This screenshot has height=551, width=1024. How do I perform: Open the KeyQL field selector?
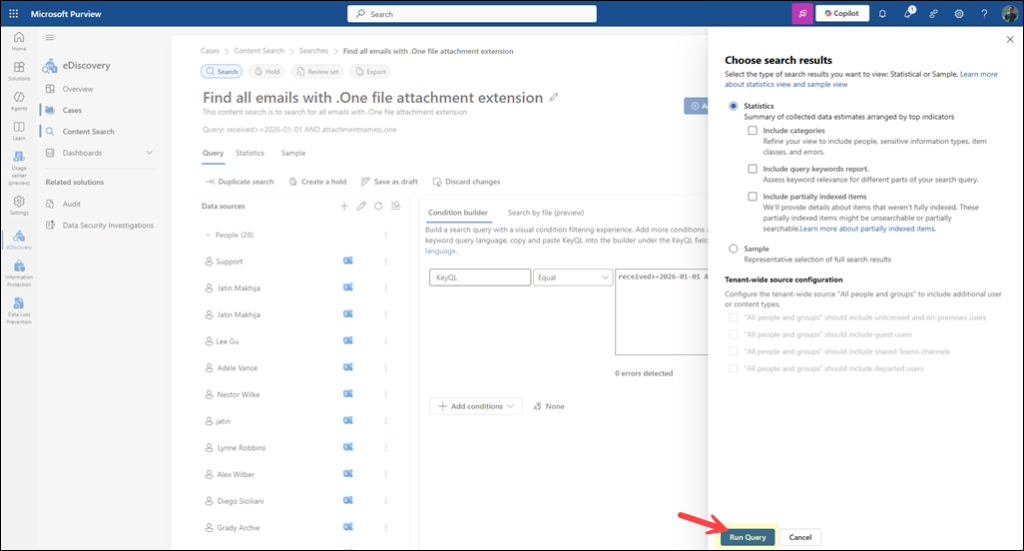click(x=480, y=277)
